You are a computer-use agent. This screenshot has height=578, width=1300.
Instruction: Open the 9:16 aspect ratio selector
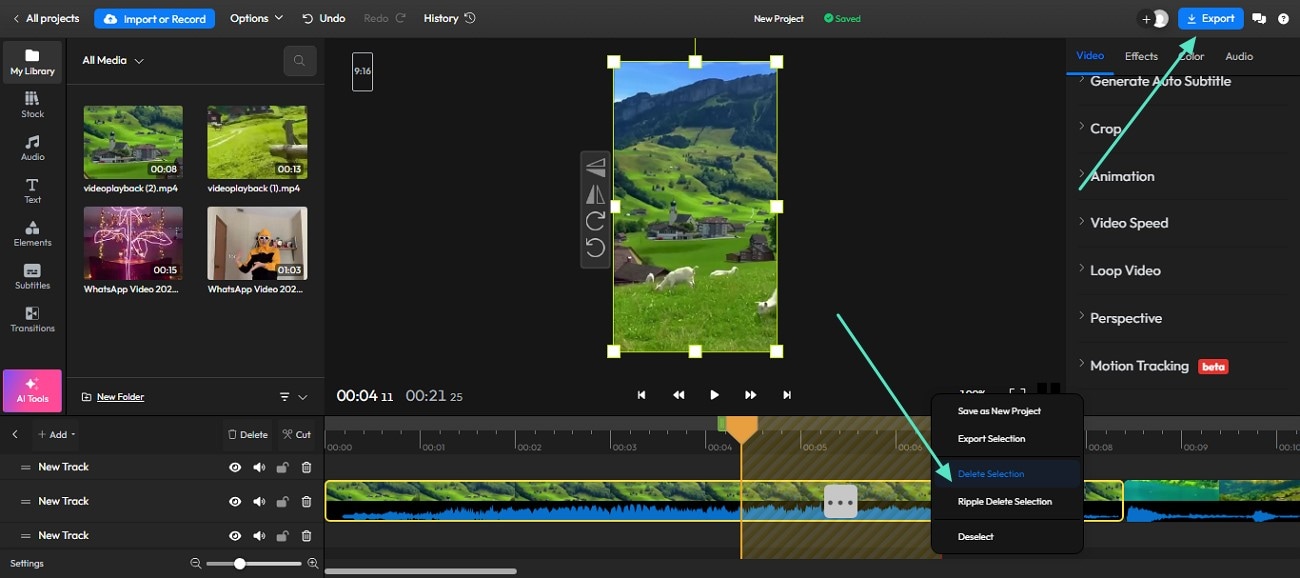[x=362, y=72]
